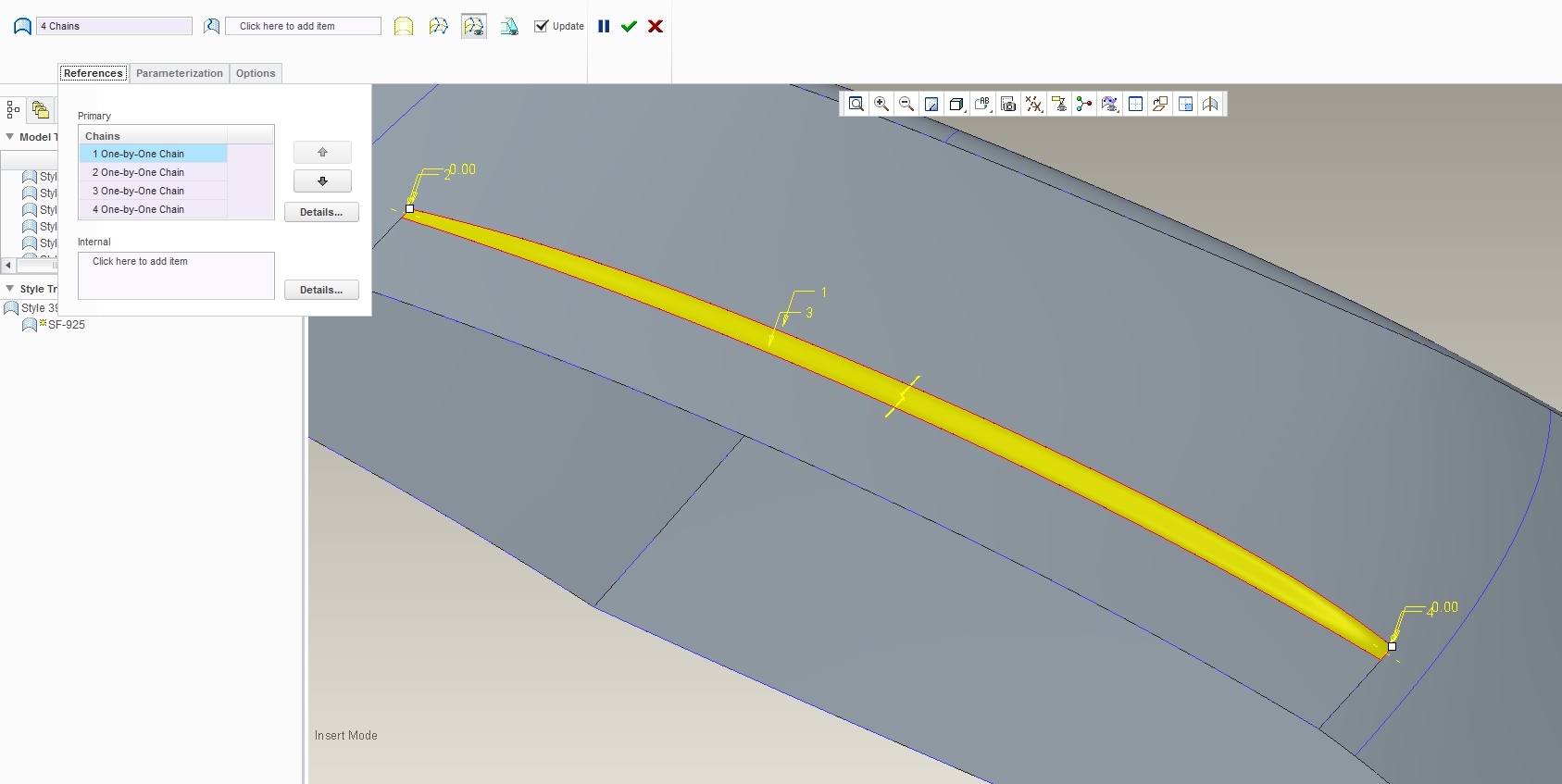Click the upper-left square endpoint handle

point(409,208)
